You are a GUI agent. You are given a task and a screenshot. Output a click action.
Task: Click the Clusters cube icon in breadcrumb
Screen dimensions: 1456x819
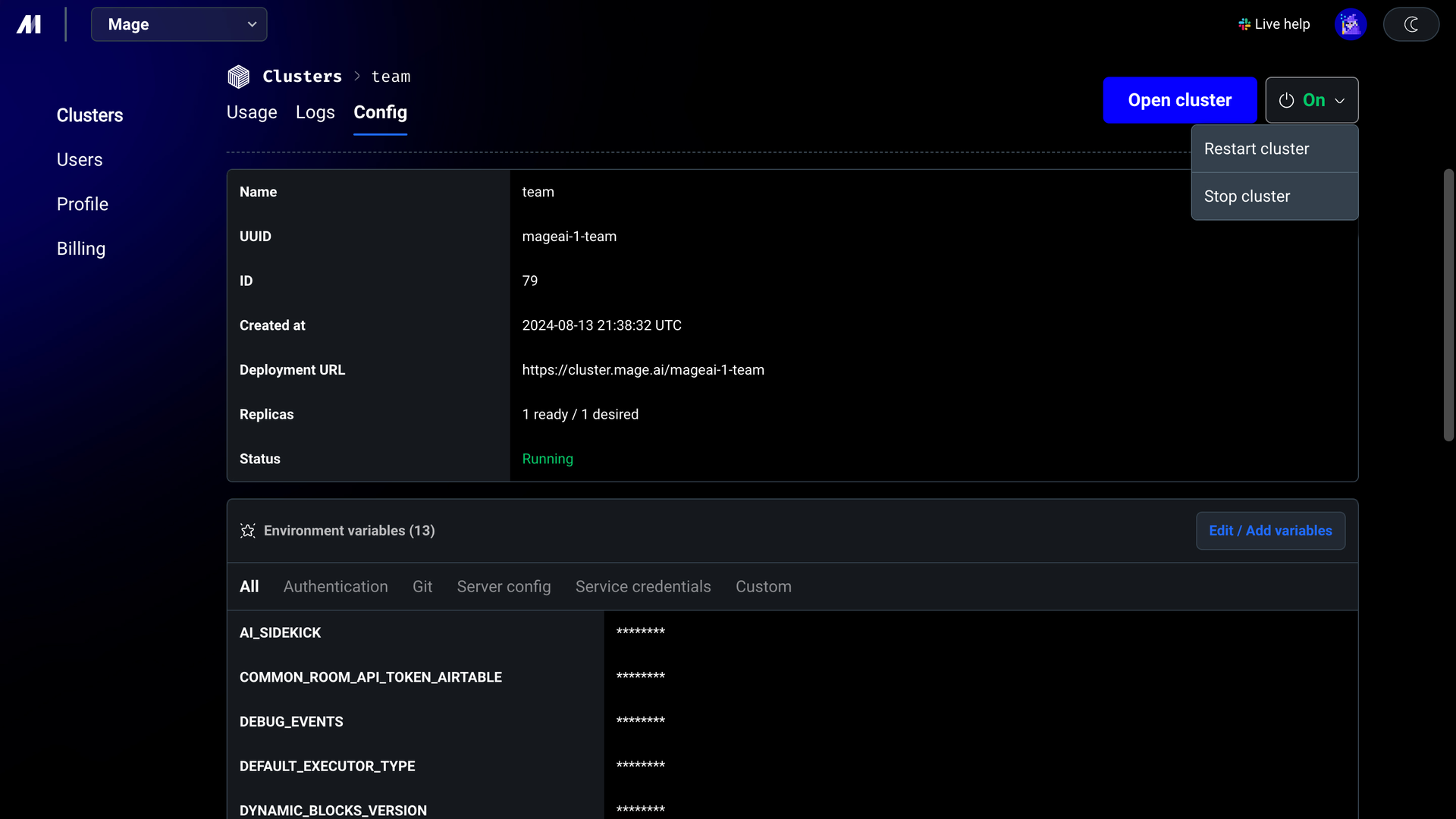pos(238,77)
